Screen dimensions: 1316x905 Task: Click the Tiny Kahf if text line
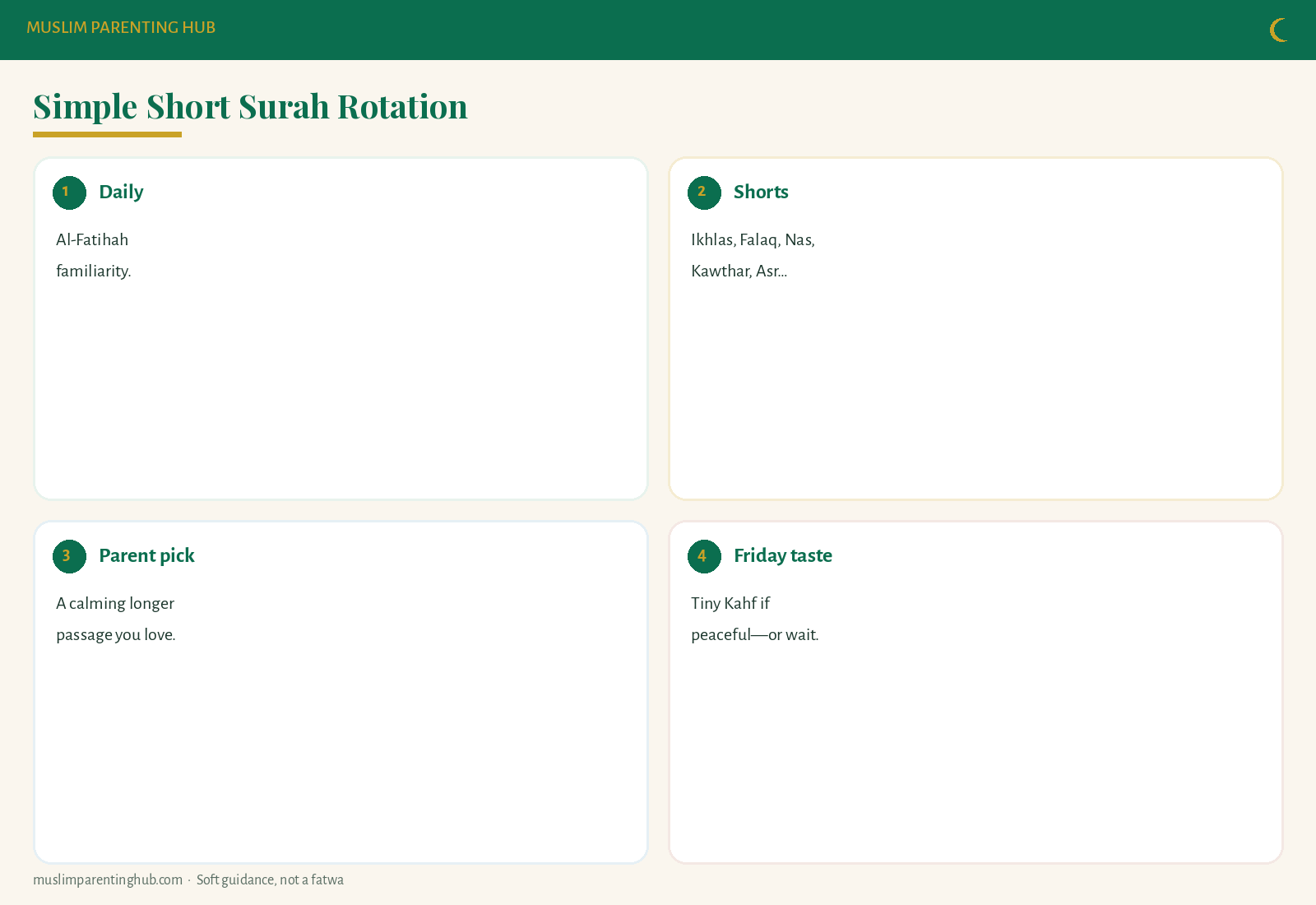coord(730,603)
